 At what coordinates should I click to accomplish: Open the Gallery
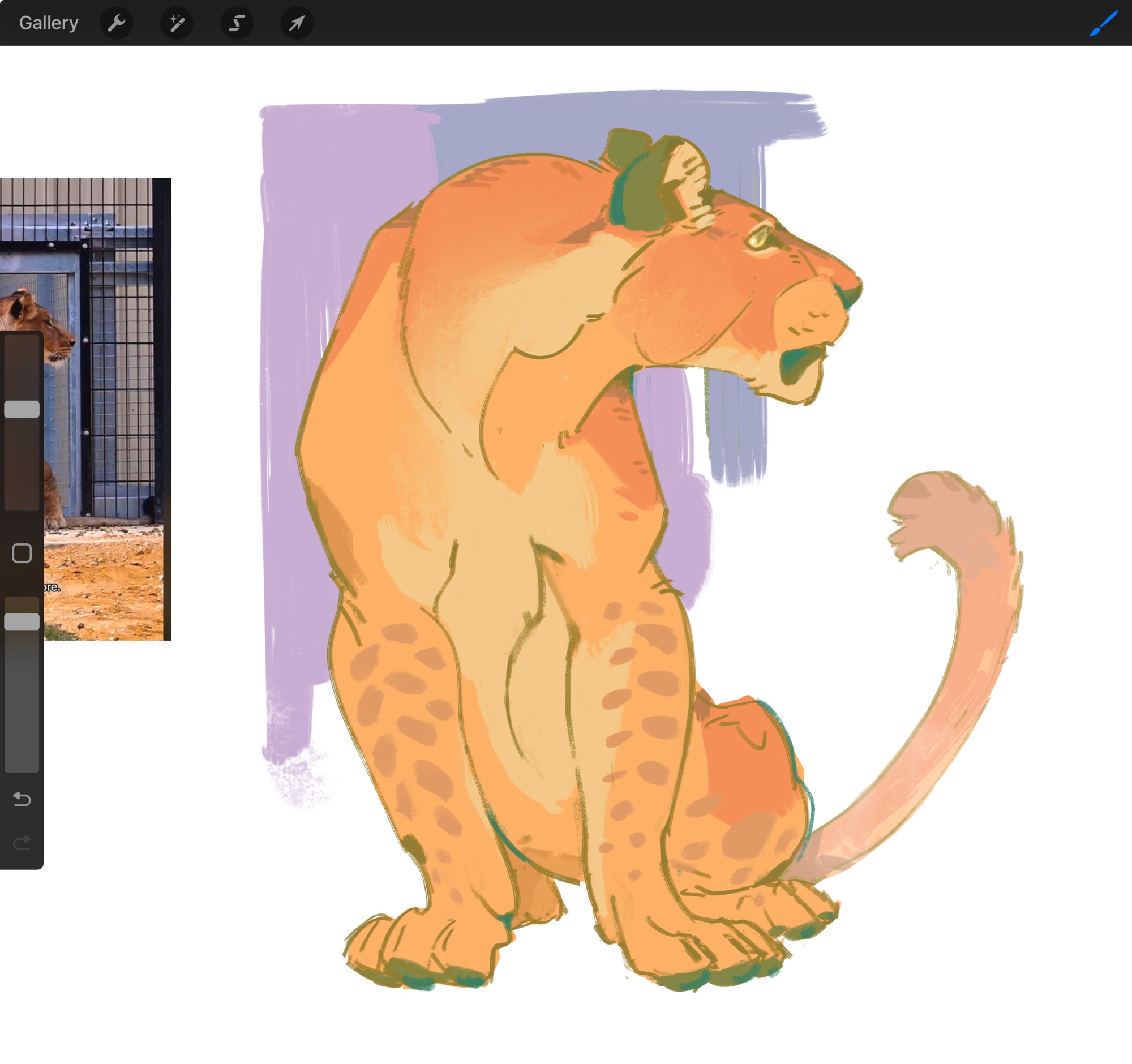(49, 23)
